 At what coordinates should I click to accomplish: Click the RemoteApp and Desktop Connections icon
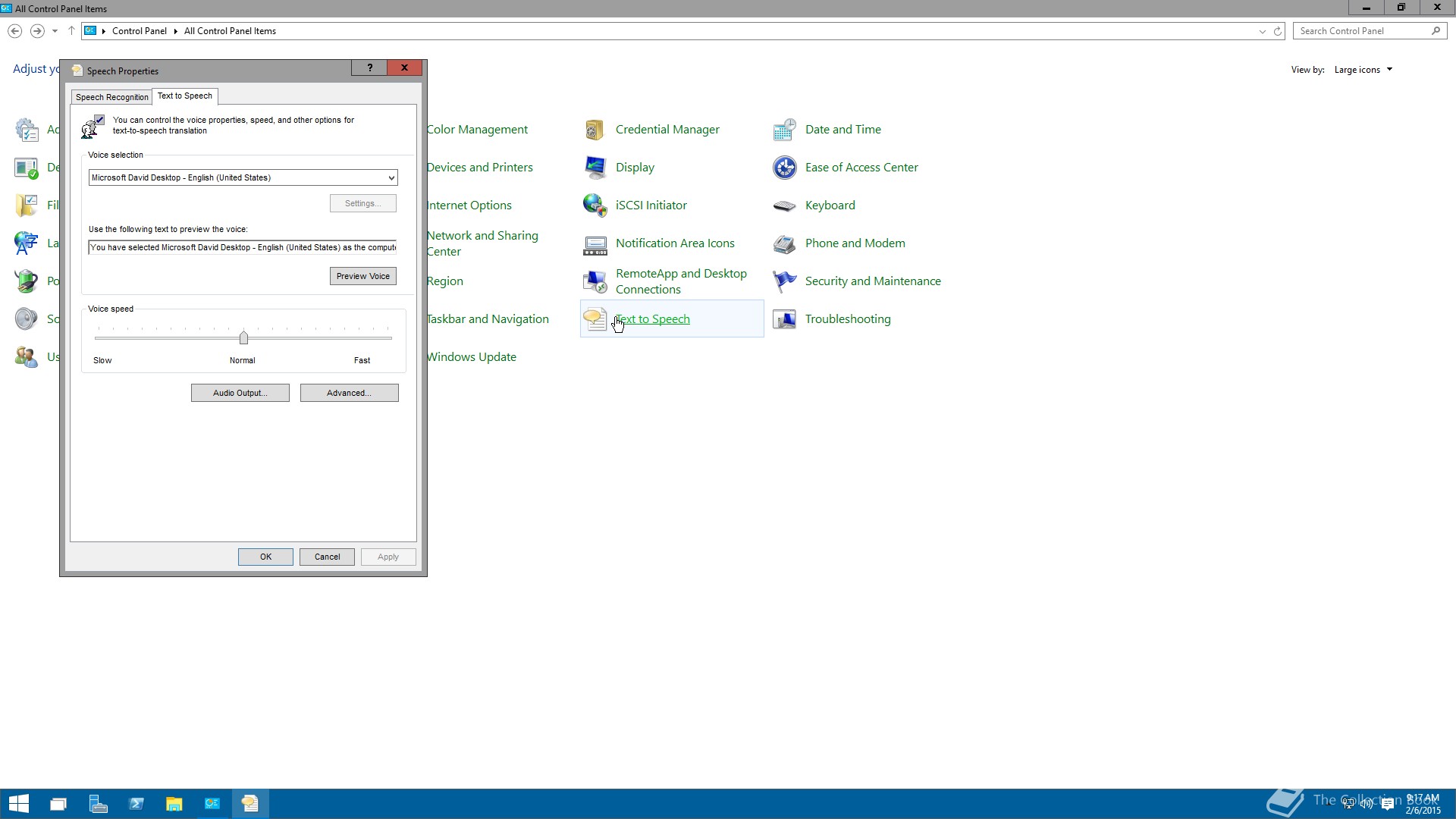coord(595,281)
